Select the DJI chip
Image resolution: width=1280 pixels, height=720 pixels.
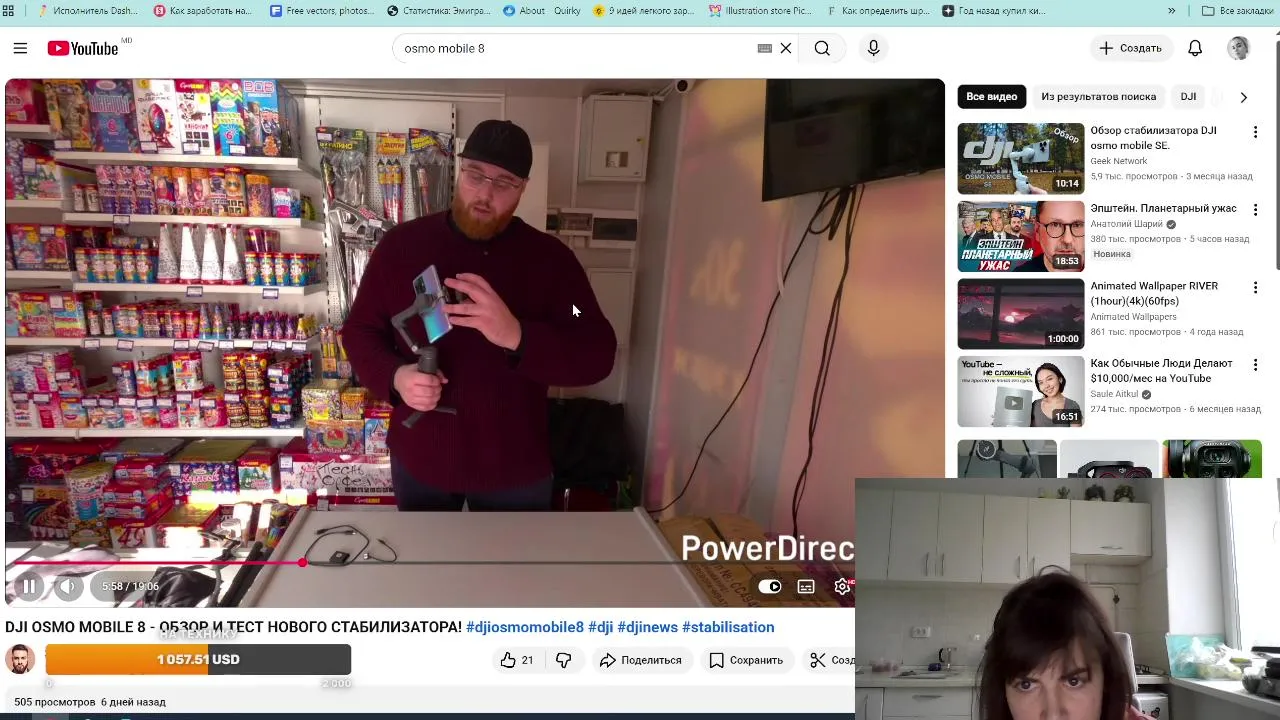tap(1188, 97)
